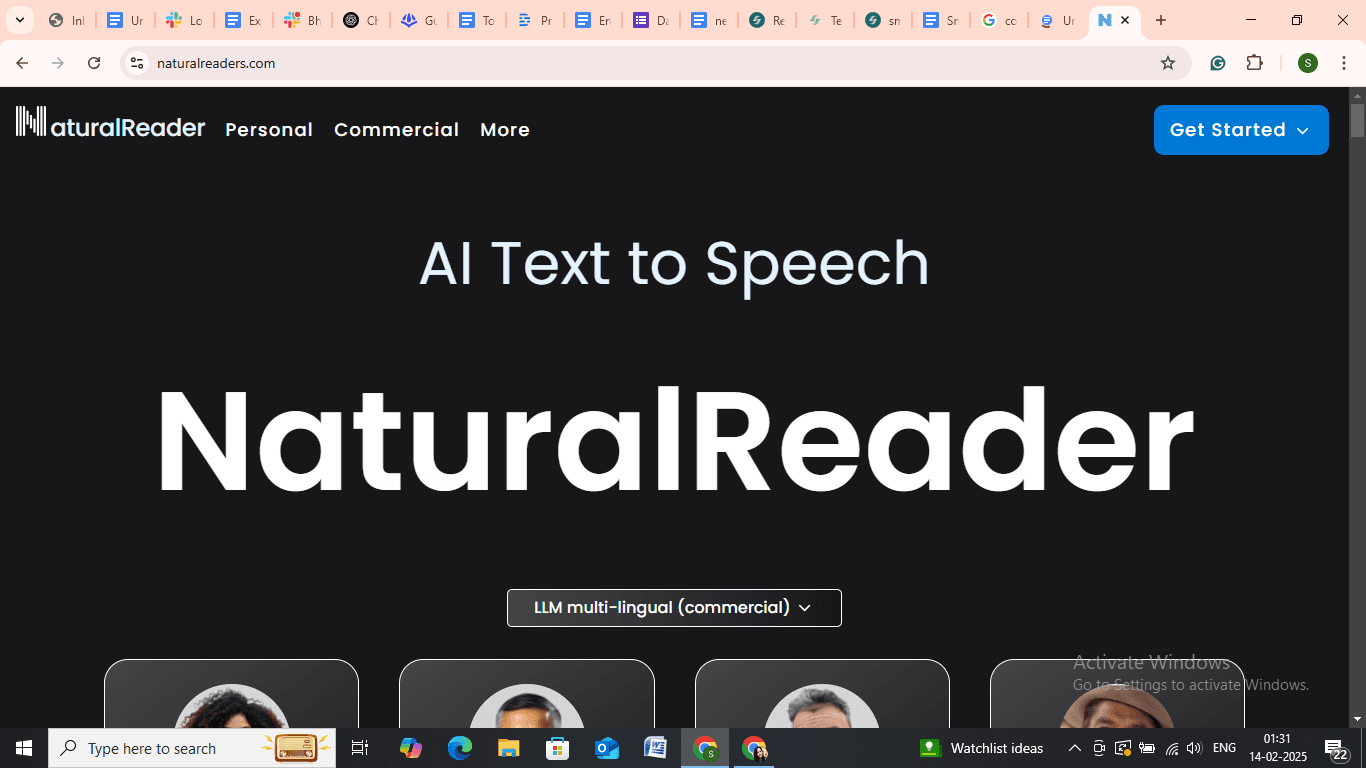Open the Windows Start menu

[24, 748]
